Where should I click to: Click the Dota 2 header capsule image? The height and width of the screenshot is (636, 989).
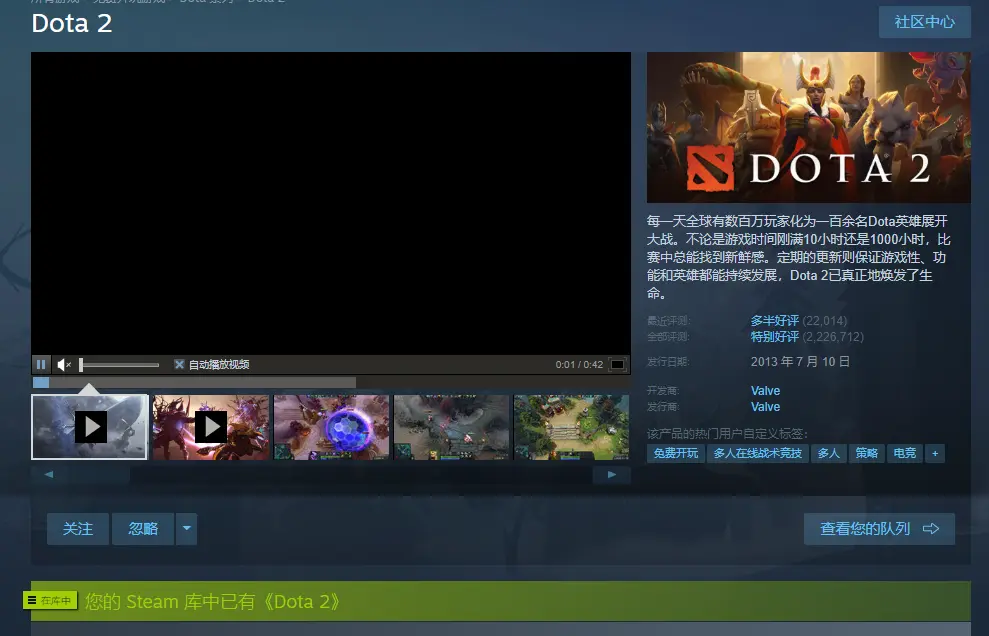(809, 127)
